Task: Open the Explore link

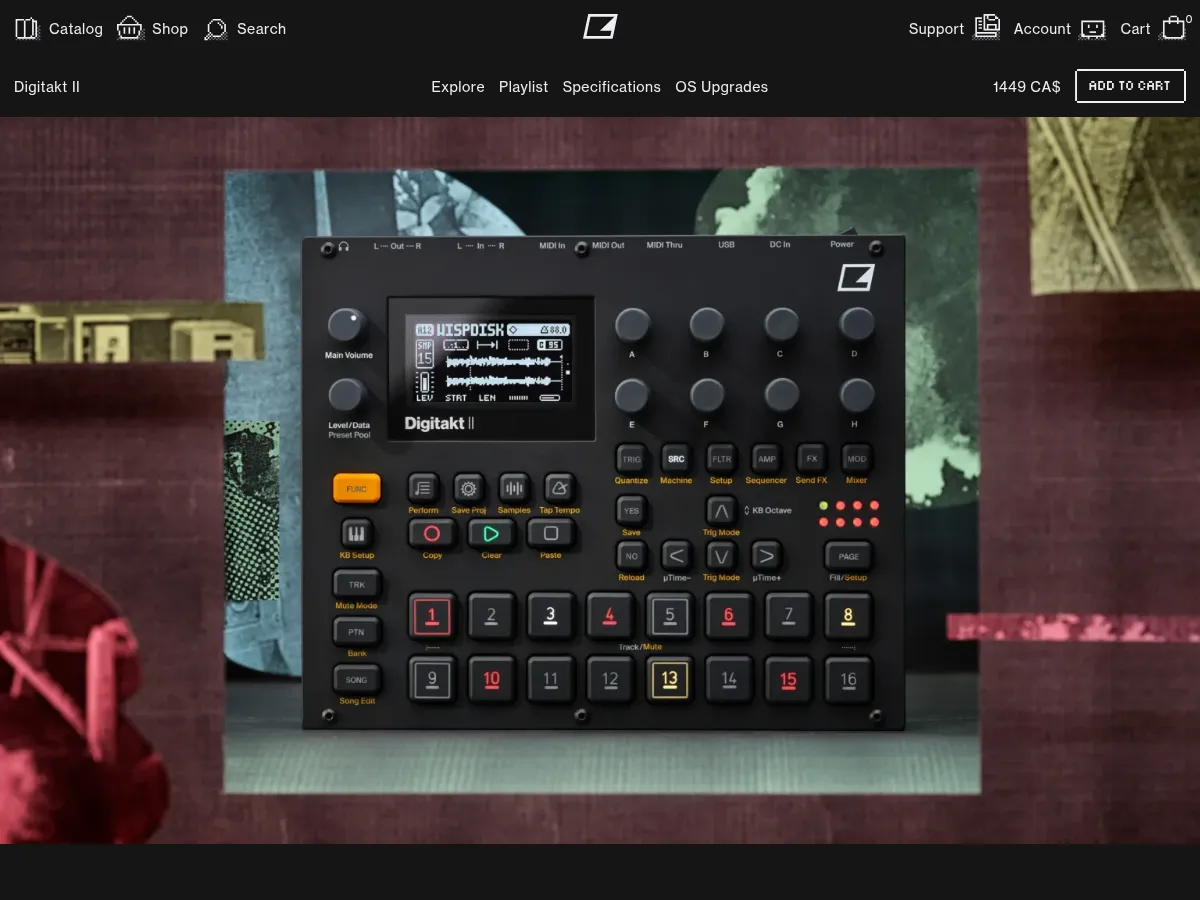Action: 458,87
